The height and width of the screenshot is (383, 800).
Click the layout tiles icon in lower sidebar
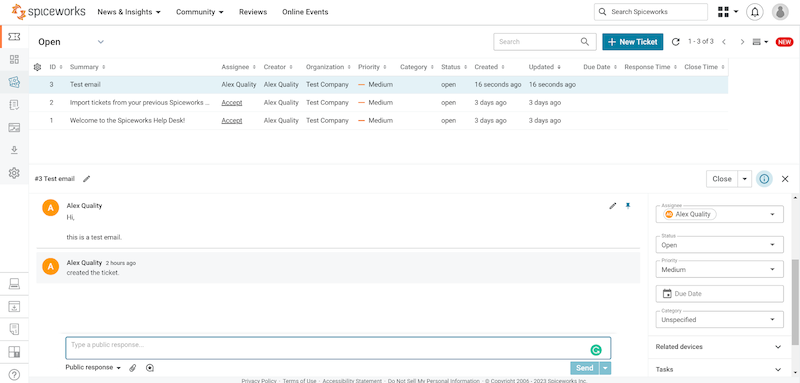click(14, 352)
